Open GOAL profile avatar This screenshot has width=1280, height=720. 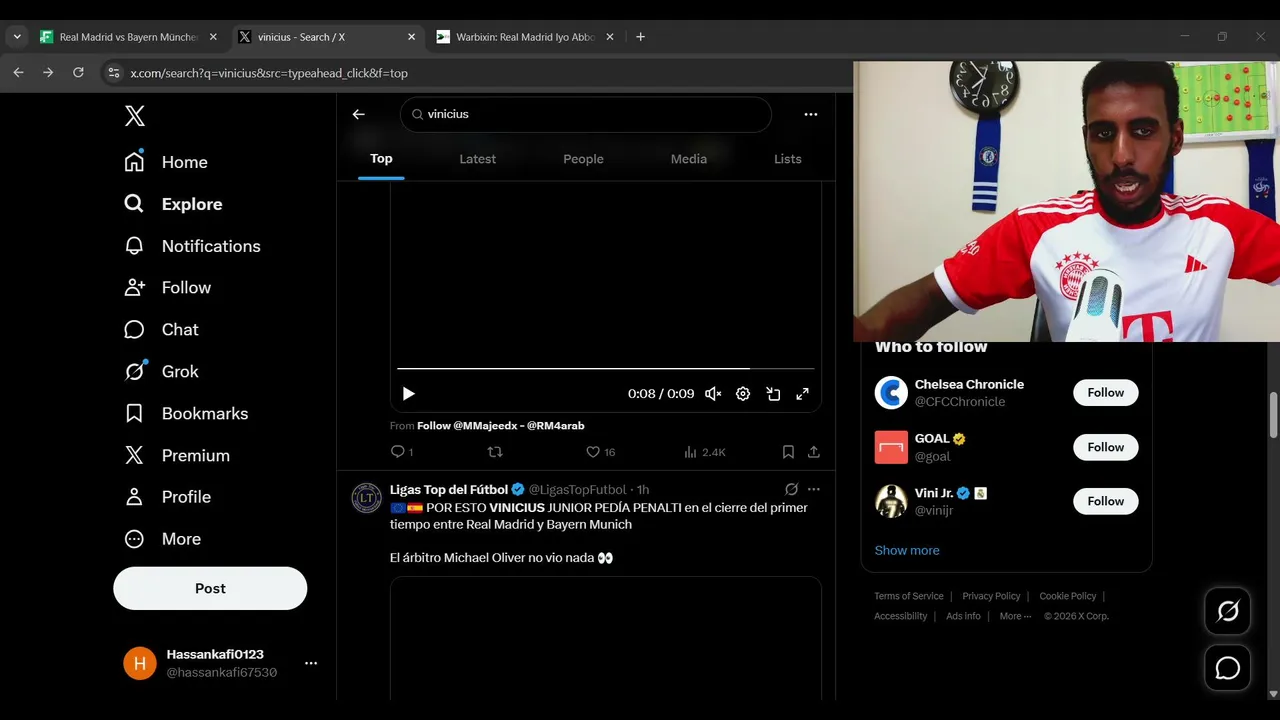pyautogui.click(x=891, y=447)
